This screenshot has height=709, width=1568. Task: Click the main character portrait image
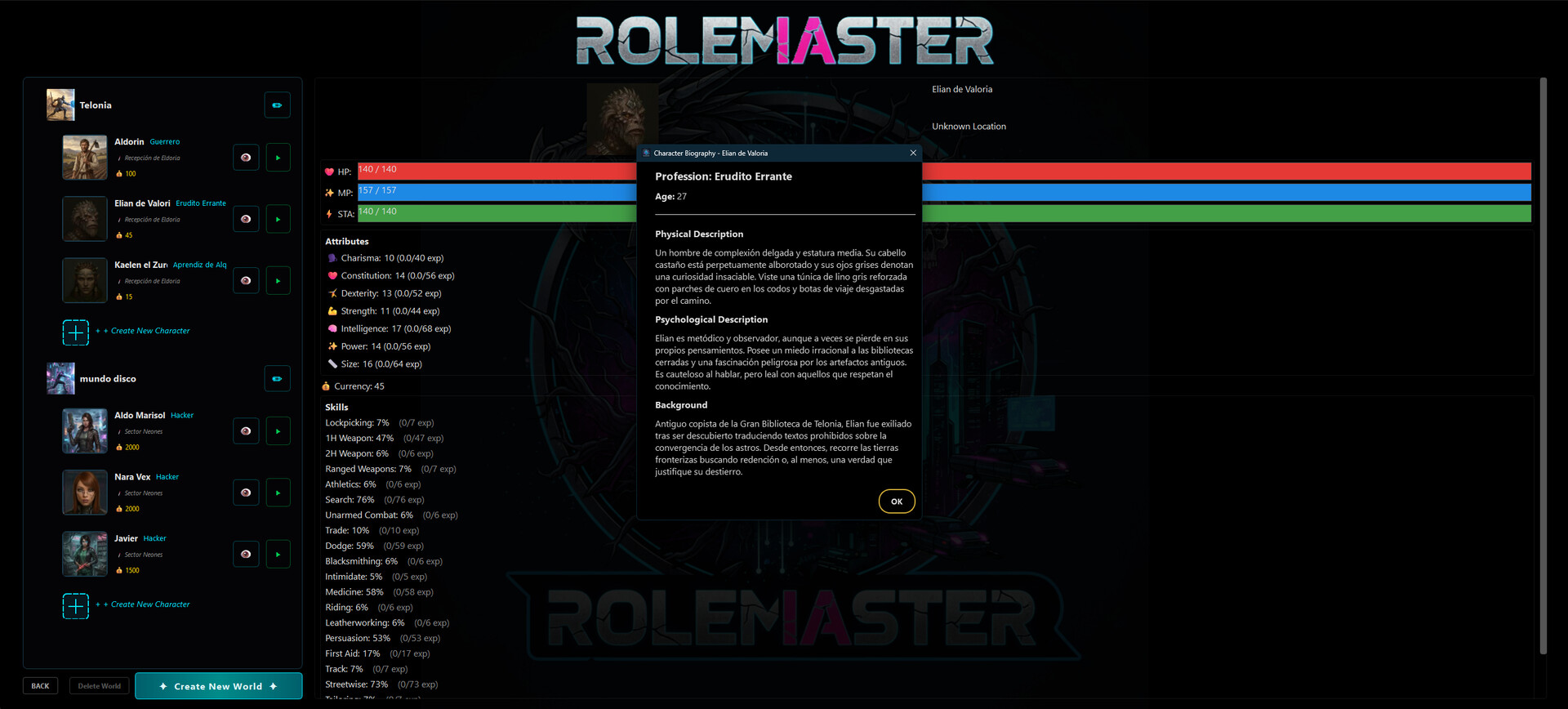pos(622,119)
